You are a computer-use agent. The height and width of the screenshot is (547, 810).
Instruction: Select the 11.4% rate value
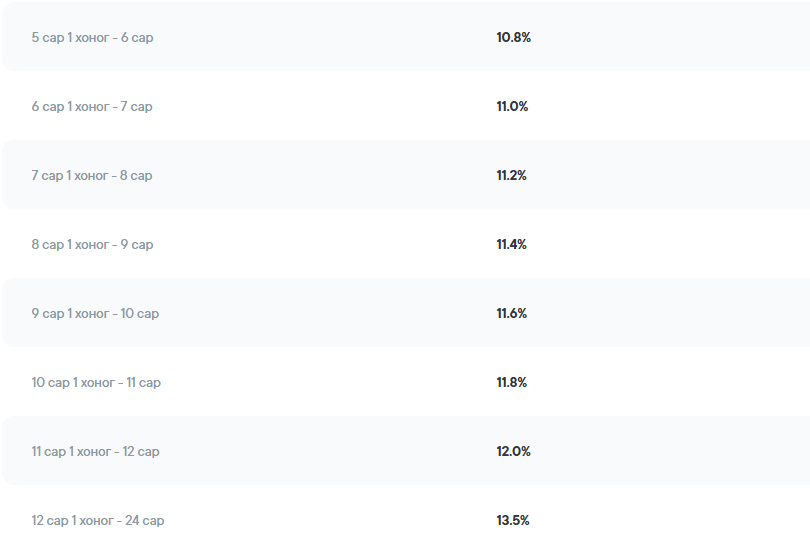(511, 245)
